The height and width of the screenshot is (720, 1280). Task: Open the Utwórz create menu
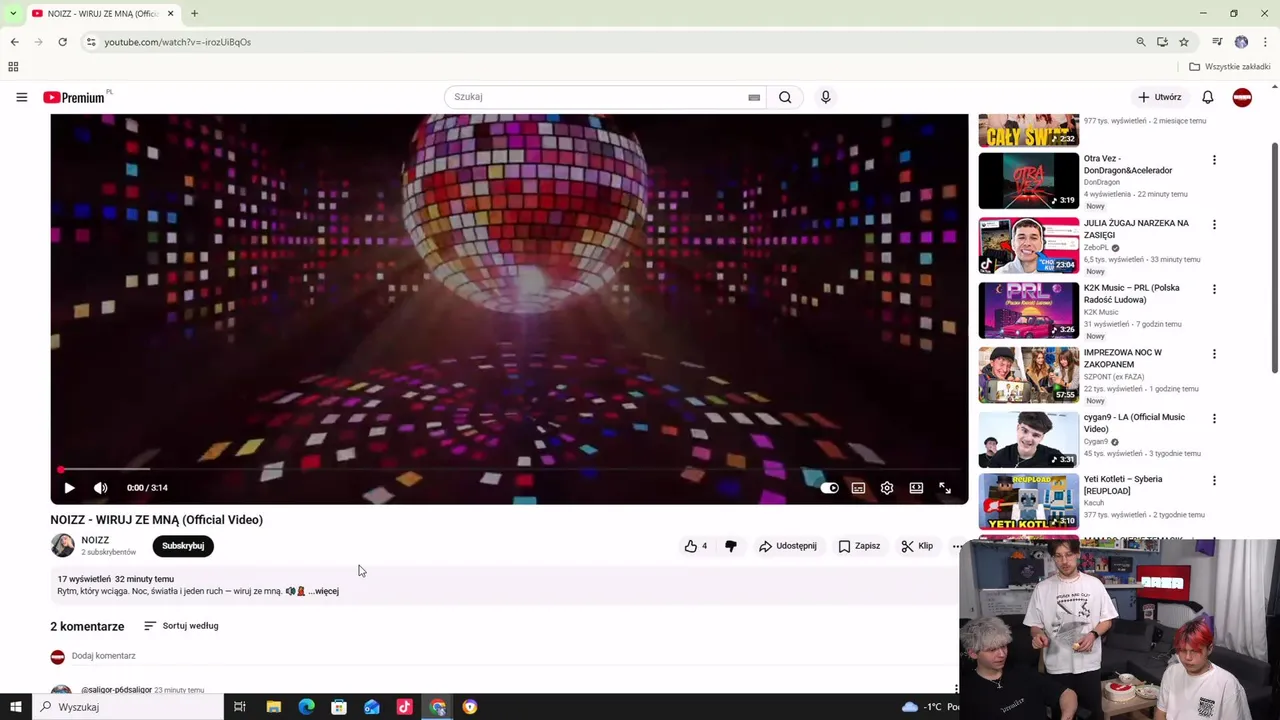point(1160,97)
